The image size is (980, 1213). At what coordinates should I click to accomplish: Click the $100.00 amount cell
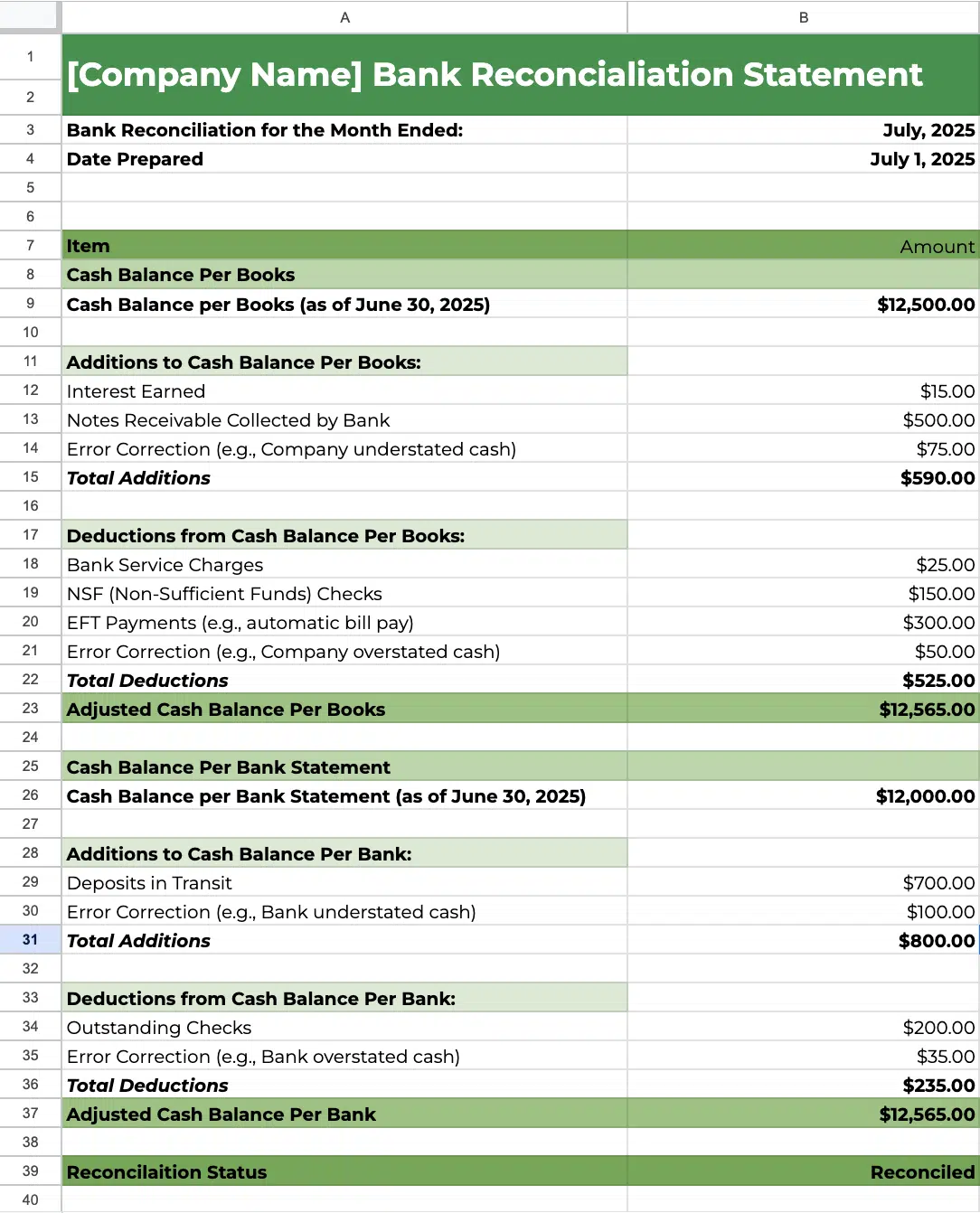coord(803,911)
